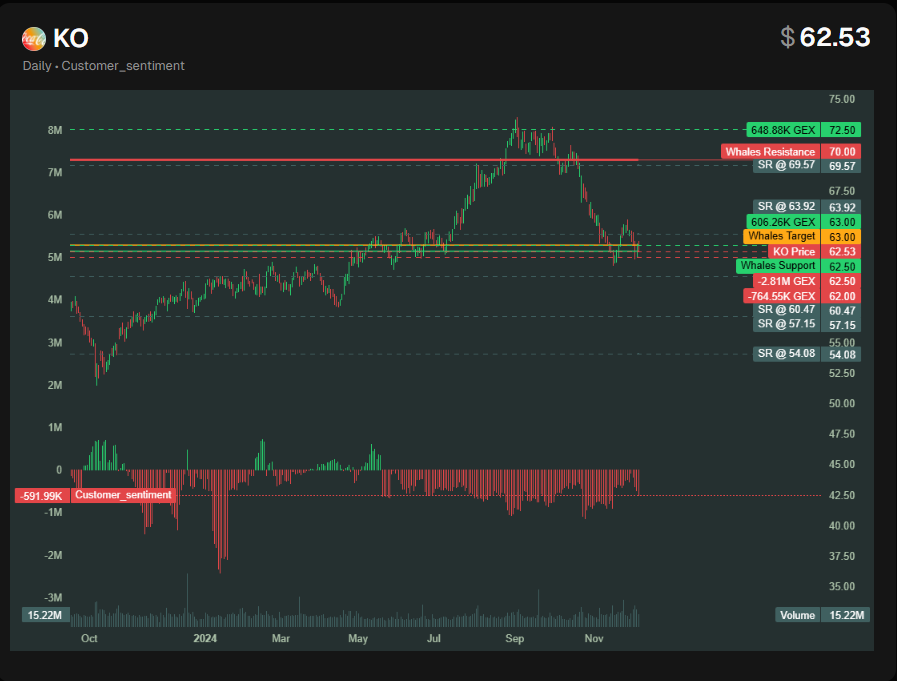Click the 70.00 price tag
The image size is (897, 681).
click(x=841, y=152)
